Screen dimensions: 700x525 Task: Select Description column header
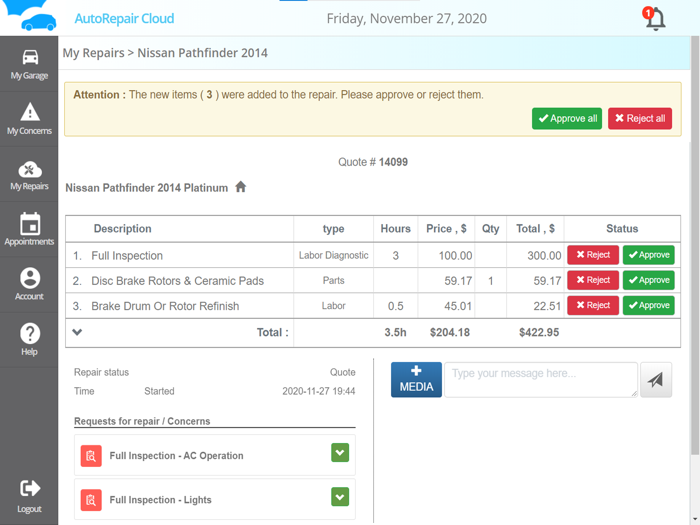point(122,229)
